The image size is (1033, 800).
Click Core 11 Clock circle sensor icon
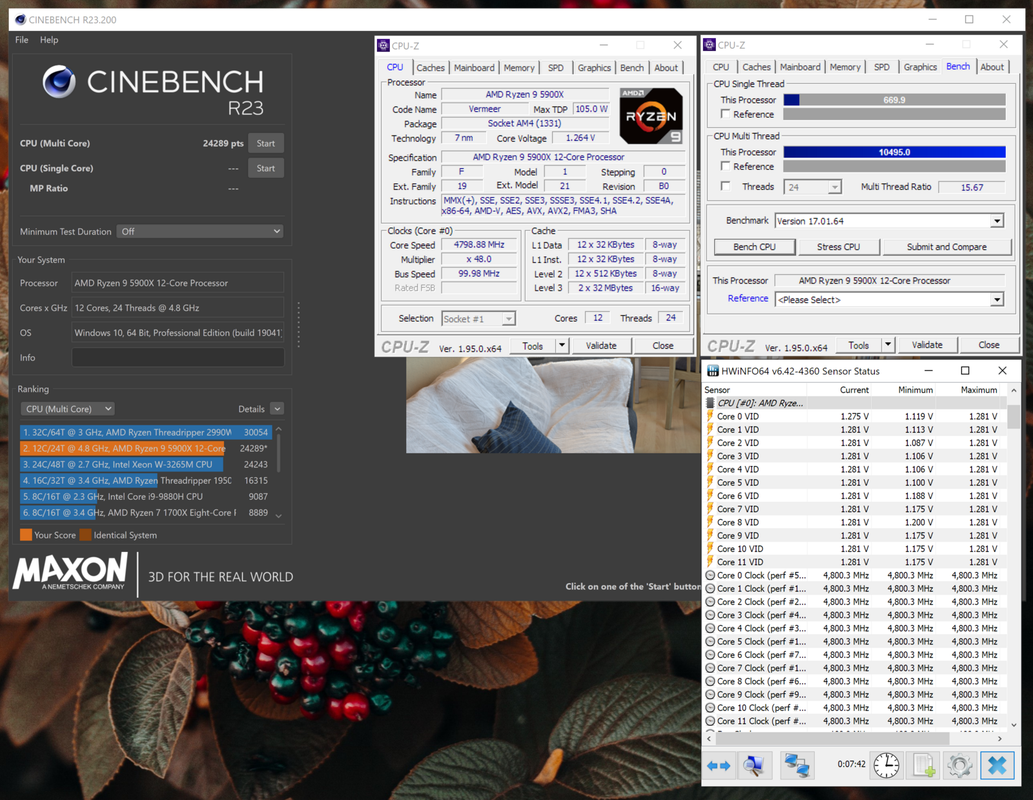click(x=710, y=721)
